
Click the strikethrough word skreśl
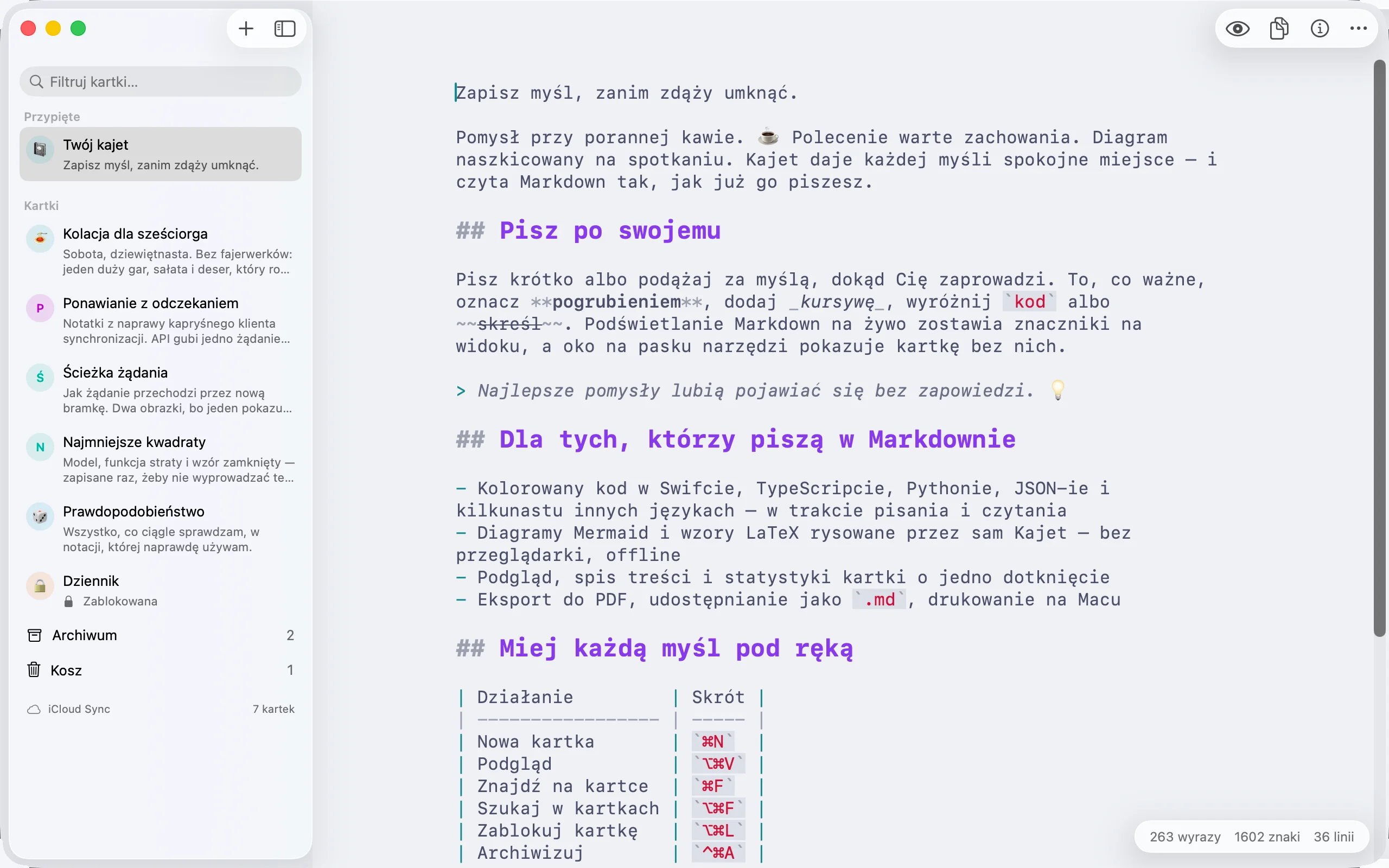click(x=509, y=324)
